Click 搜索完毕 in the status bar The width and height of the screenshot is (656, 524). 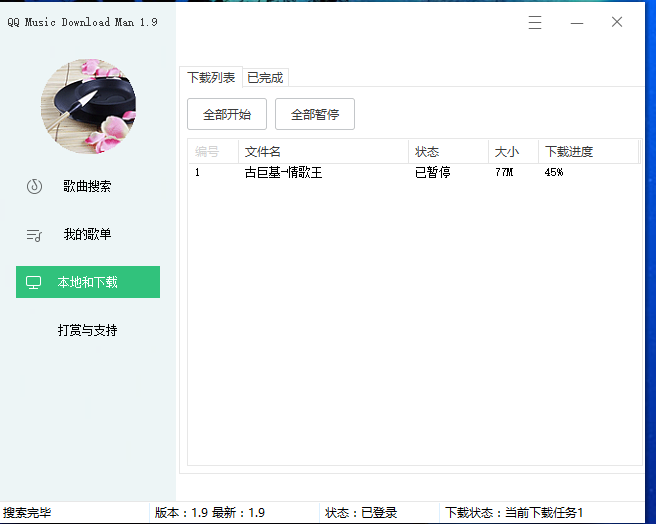(27, 513)
